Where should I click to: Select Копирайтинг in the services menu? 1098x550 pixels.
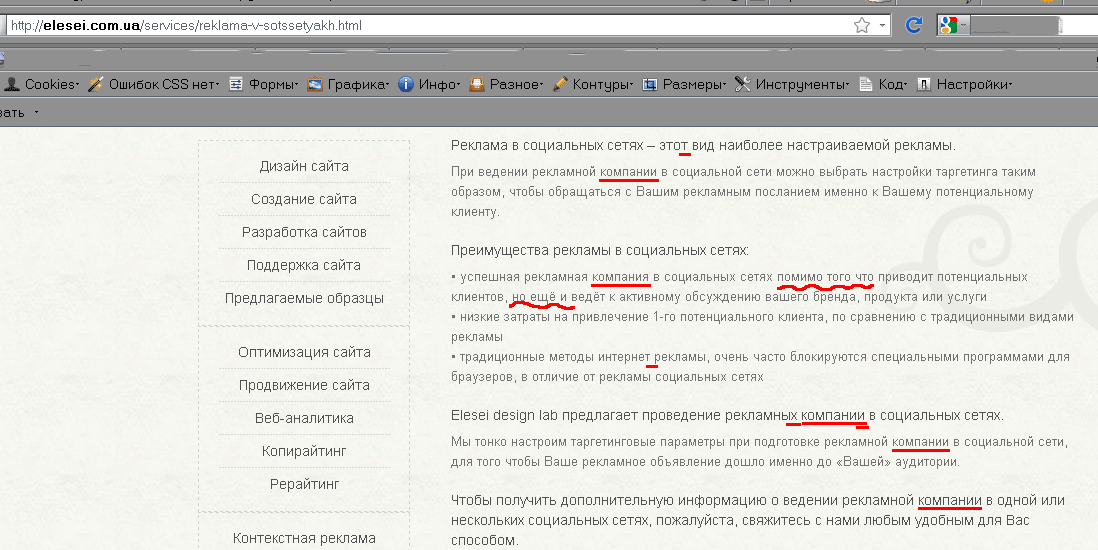click(304, 451)
